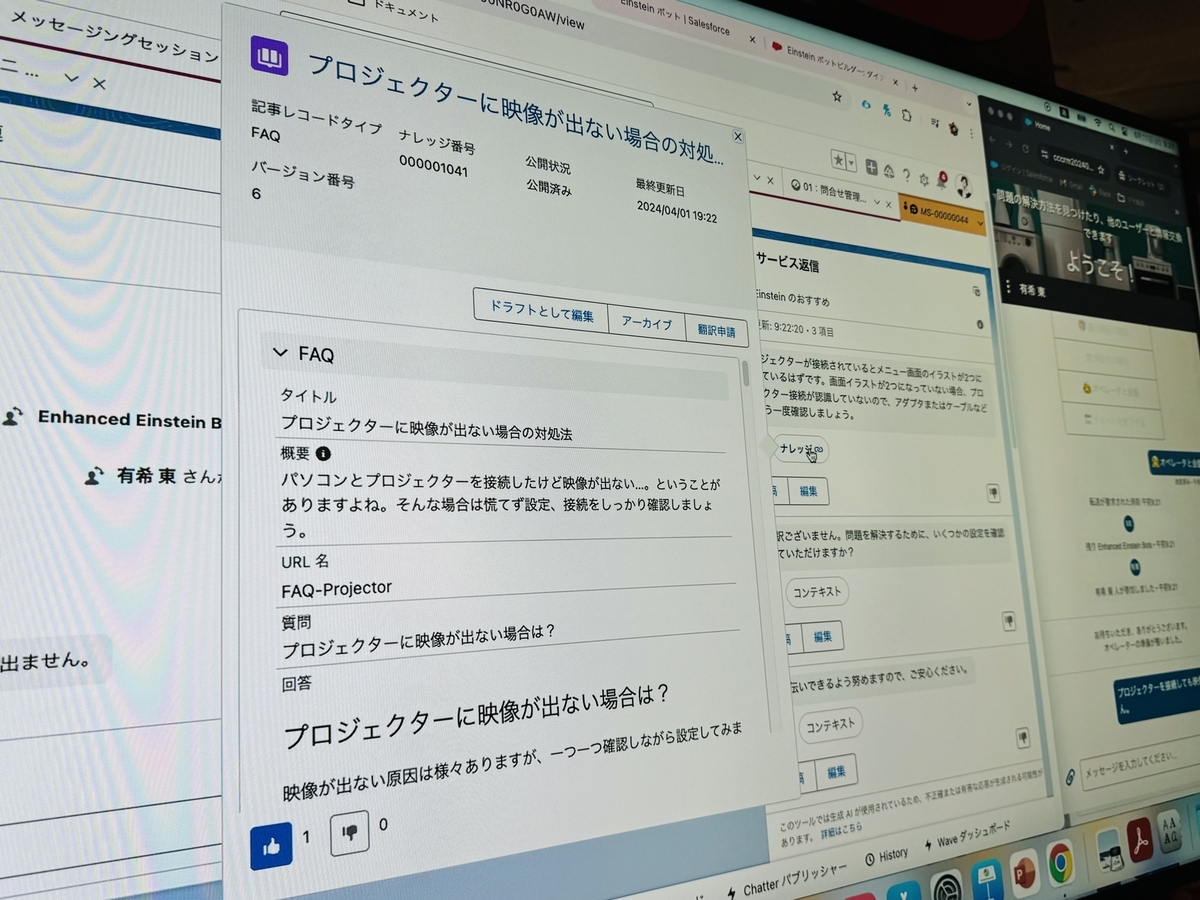Thumbs down the first recommended reply
The height and width of the screenshot is (900, 1200).
(993, 492)
